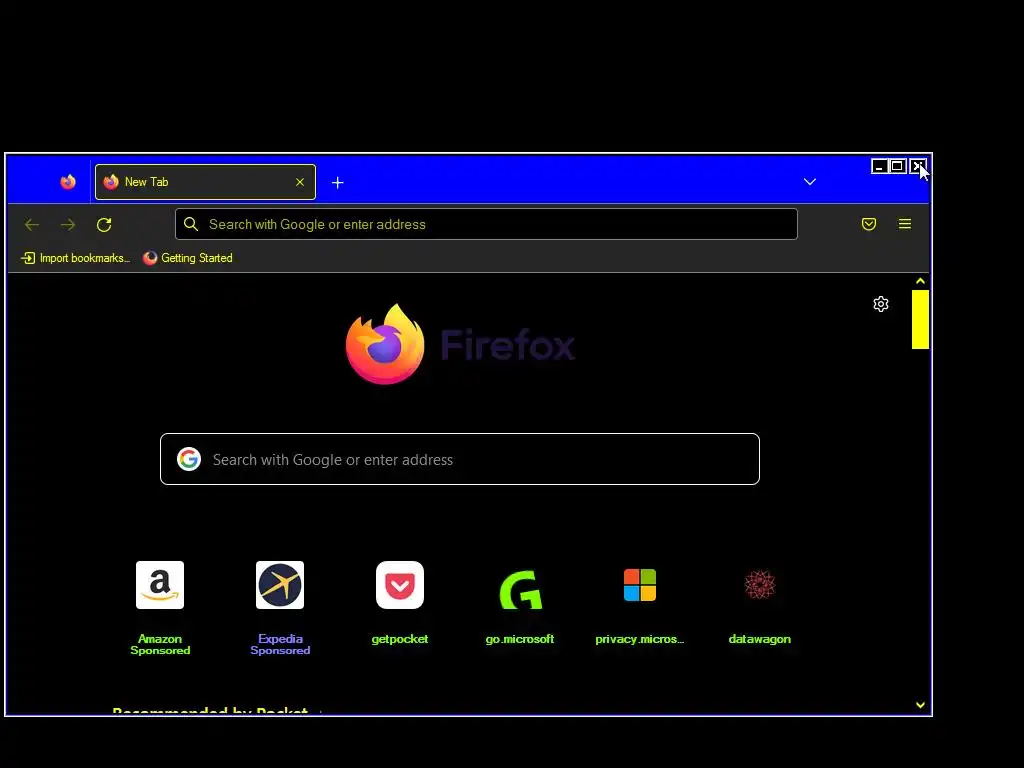
Task: Minimize the Firefox window
Action: tap(880, 167)
